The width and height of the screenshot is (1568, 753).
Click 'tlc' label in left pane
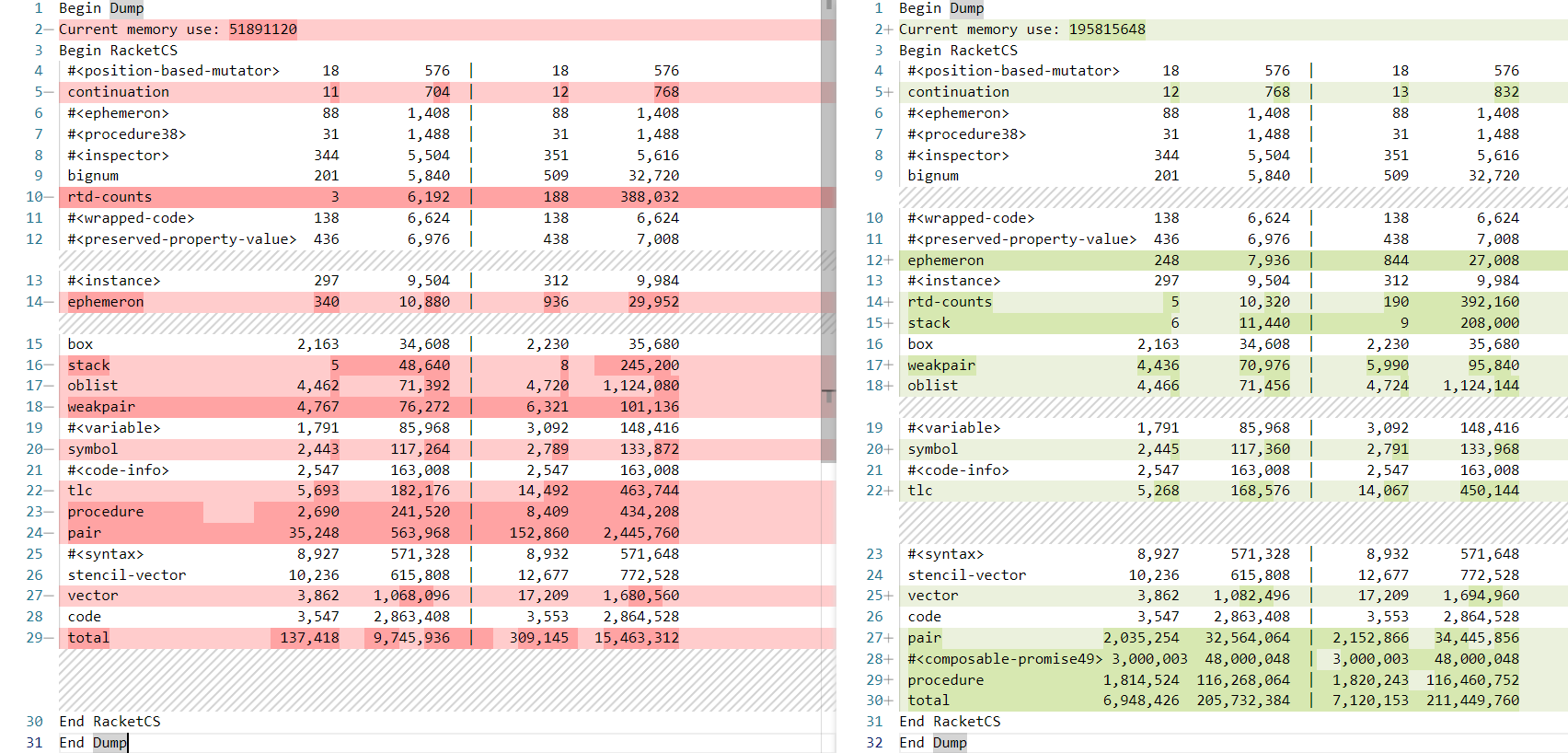pyautogui.click(x=80, y=491)
